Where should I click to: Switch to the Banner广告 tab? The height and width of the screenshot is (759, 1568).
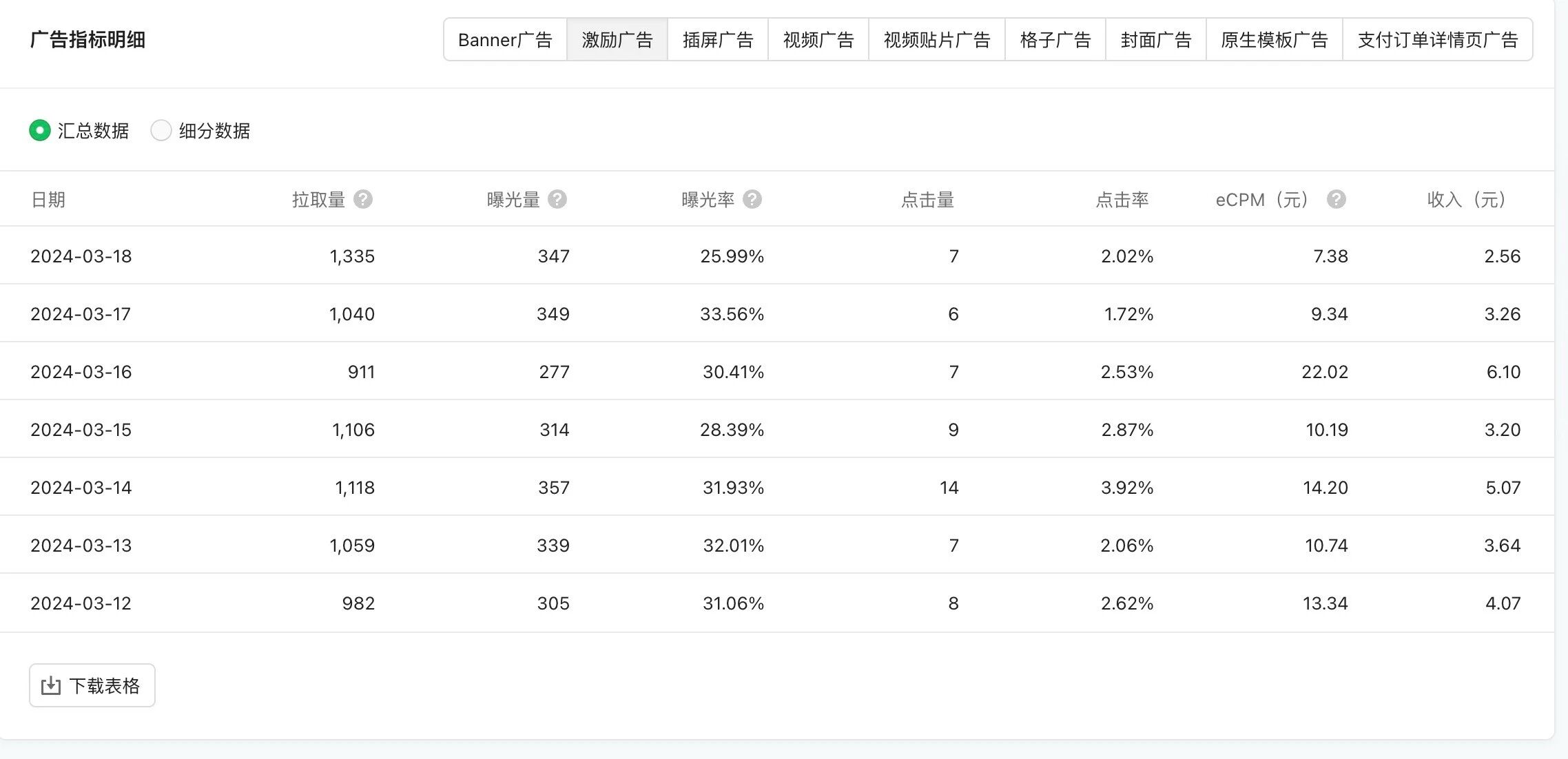click(505, 40)
